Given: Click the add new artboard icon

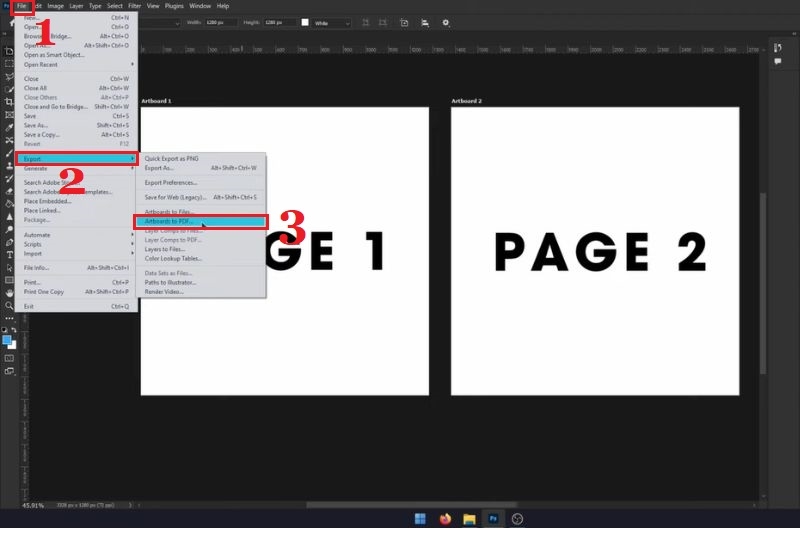Looking at the screenshot, I should tap(404, 23).
